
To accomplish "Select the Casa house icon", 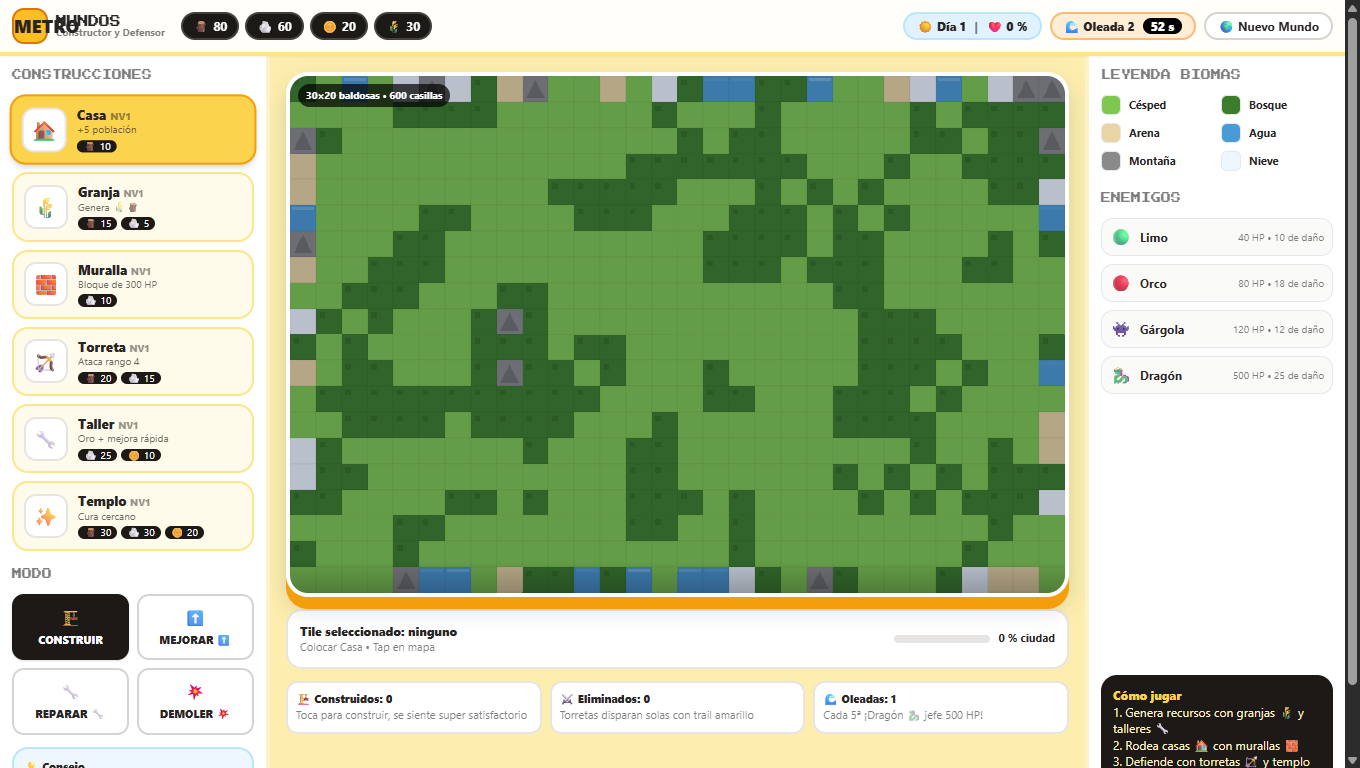I will click(x=44, y=130).
